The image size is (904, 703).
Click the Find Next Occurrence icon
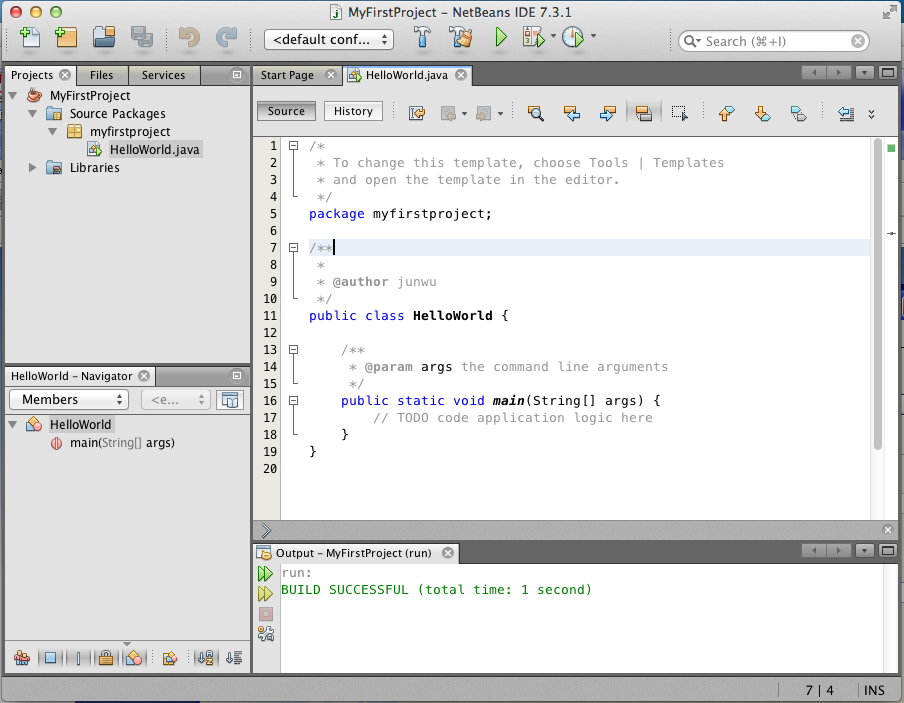(608, 113)
